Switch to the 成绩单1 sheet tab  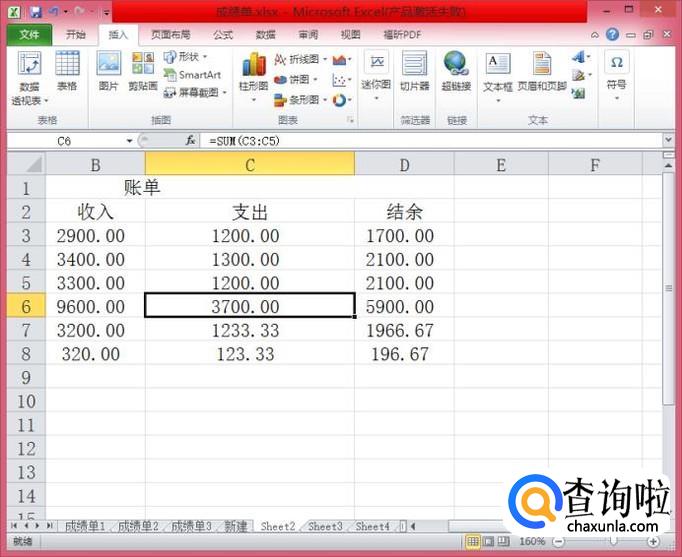point(85,526)
